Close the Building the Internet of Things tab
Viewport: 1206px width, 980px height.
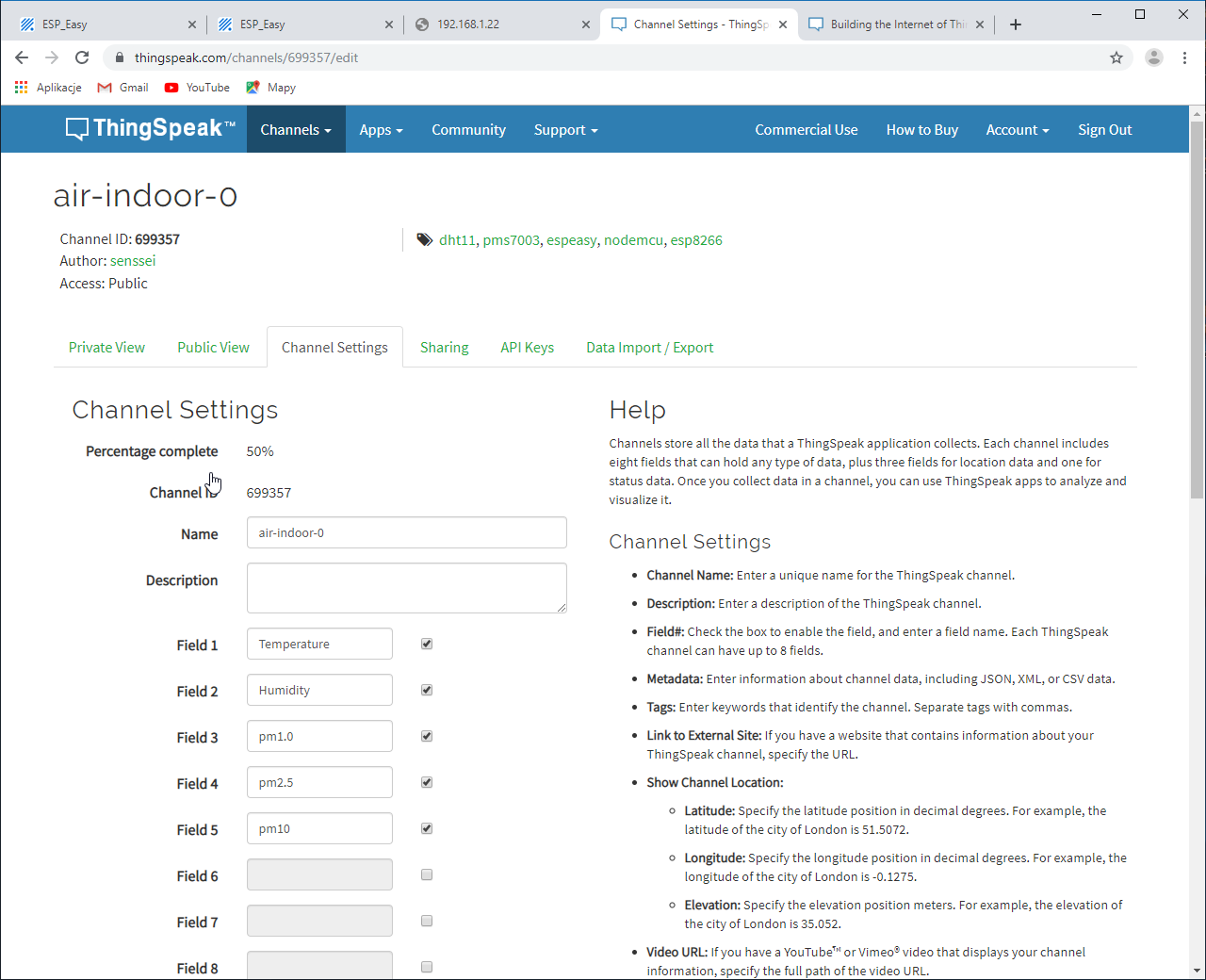(x=980, y=24)
